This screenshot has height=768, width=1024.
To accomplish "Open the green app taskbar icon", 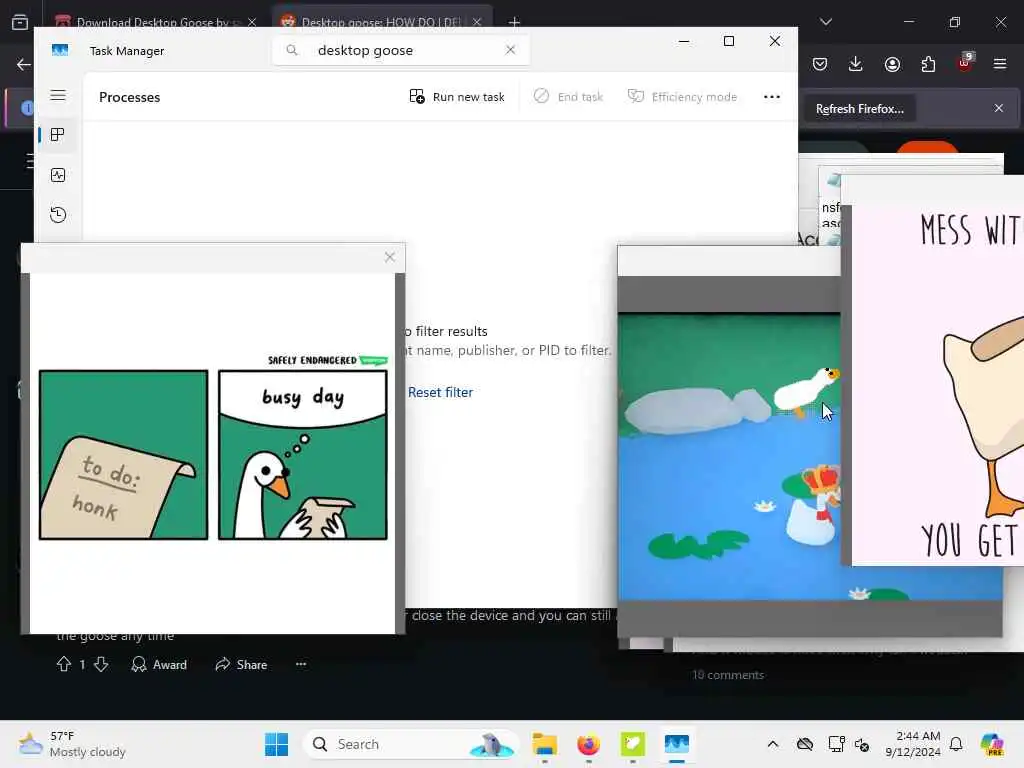I will coord(632,744).
